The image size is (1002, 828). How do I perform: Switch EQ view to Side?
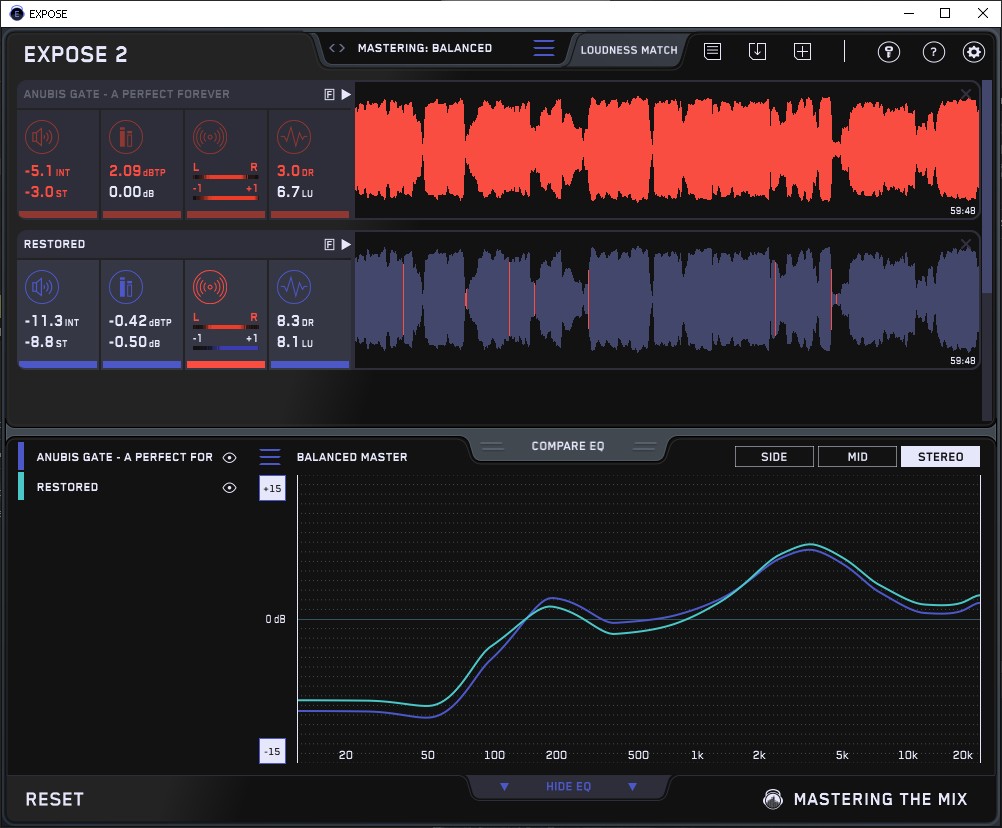click(774, 457)
